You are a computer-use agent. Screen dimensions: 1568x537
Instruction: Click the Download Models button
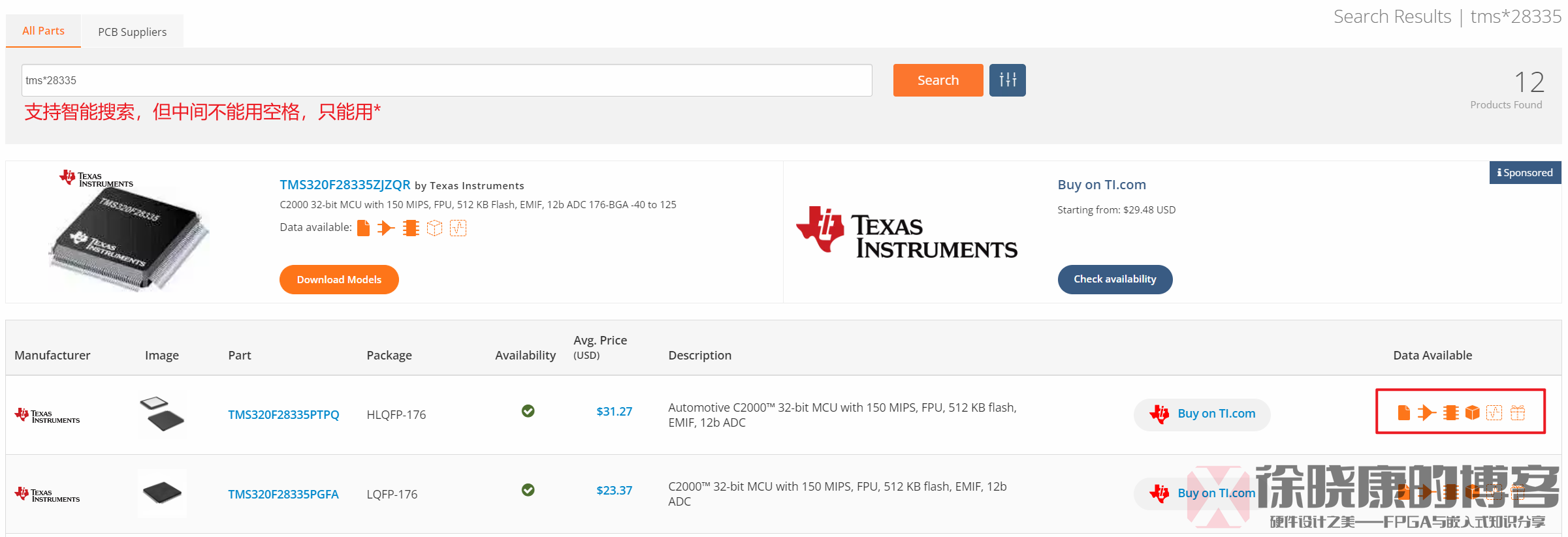click(x=339, y=279)
